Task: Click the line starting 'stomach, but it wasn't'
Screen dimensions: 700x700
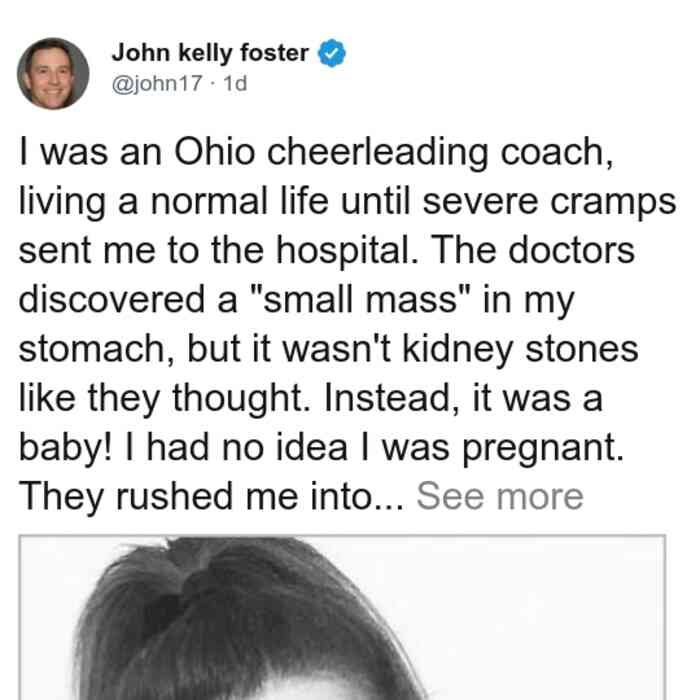Action: 329,350
